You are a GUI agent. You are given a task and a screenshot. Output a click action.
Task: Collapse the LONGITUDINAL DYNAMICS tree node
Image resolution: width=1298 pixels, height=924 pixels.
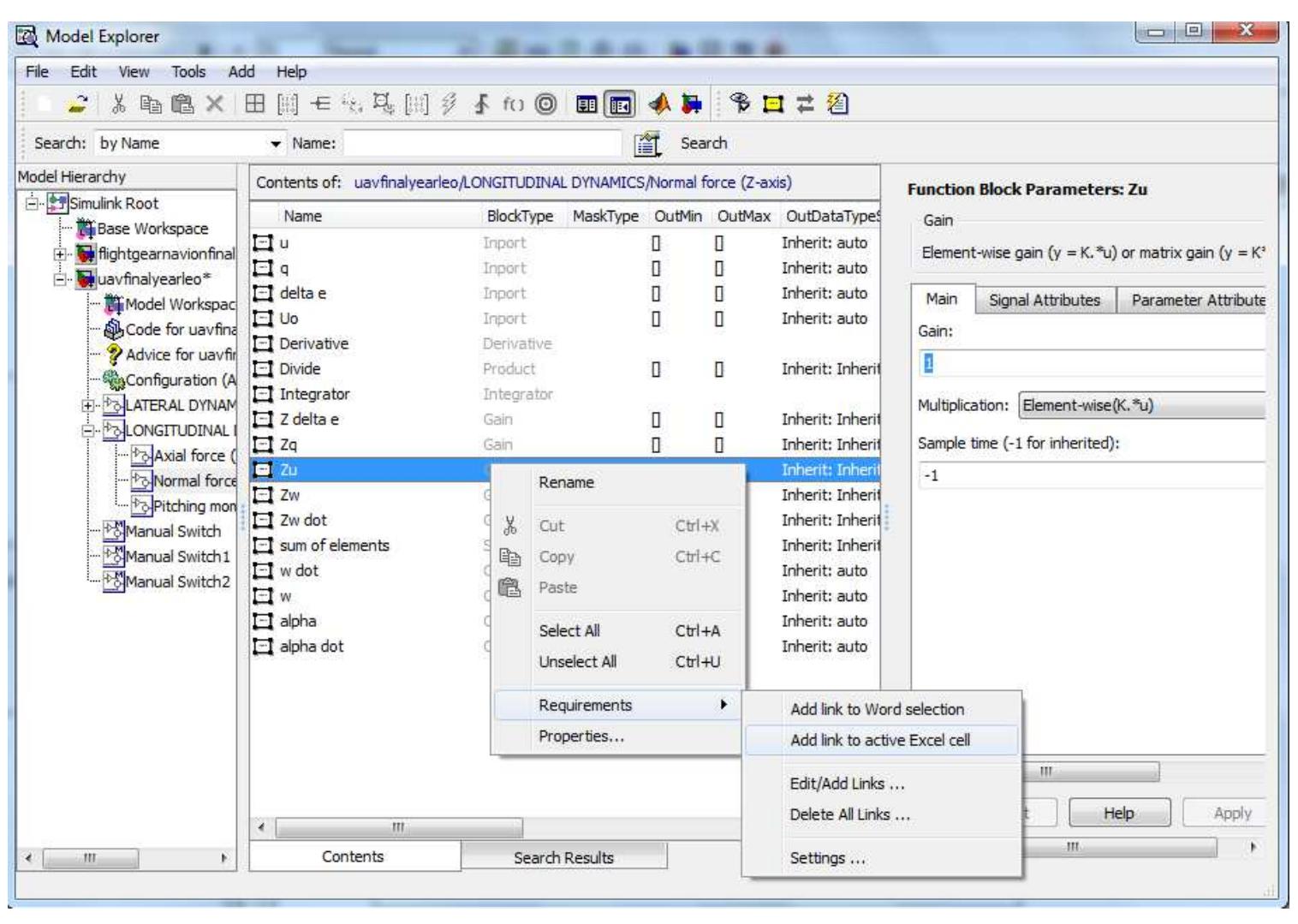[88, 431]
